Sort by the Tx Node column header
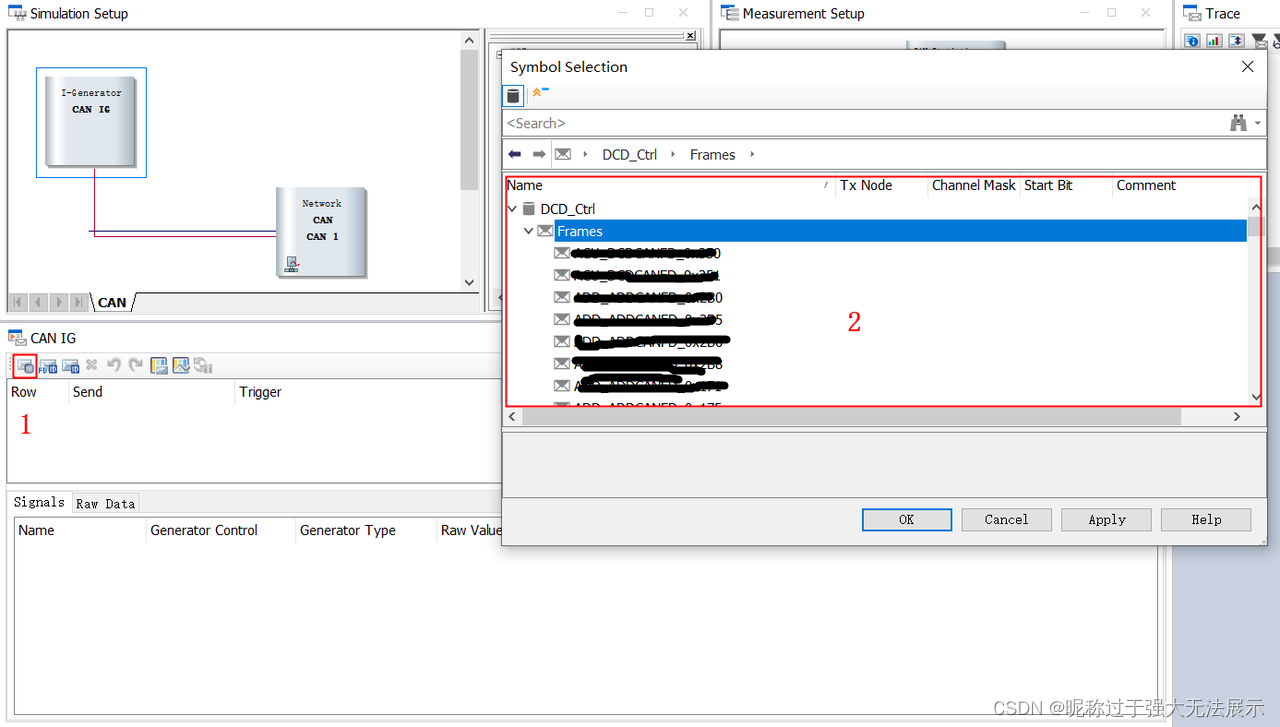 [x=881, y=185]
